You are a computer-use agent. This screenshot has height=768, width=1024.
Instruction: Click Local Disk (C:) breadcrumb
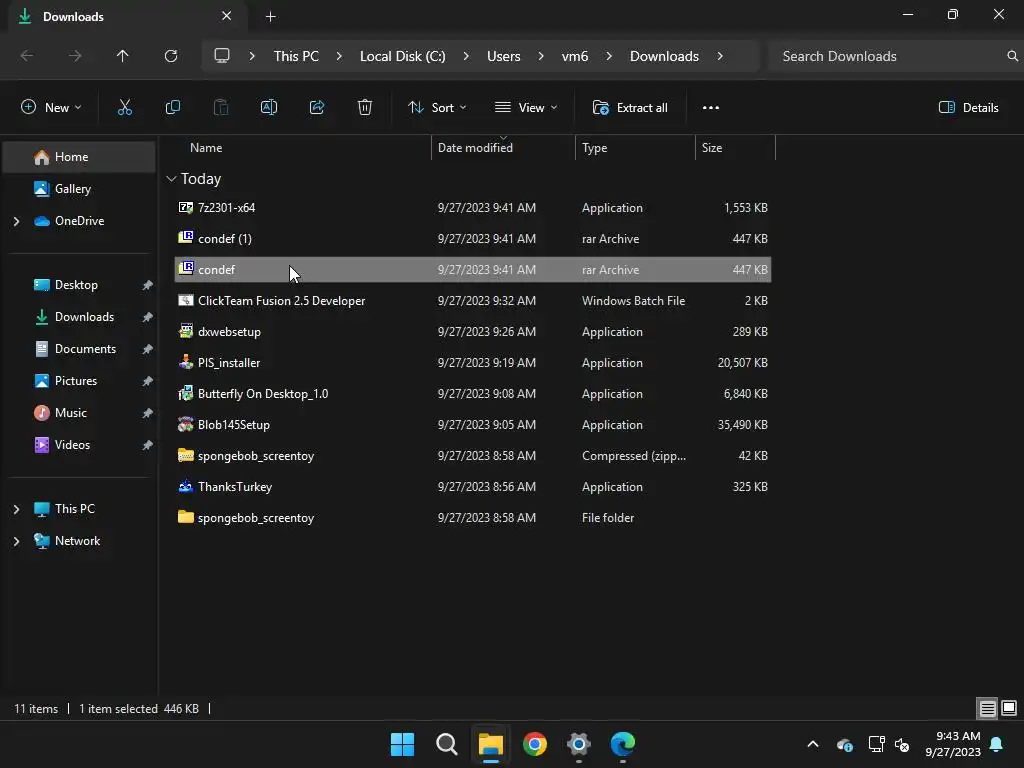(402, 56)
